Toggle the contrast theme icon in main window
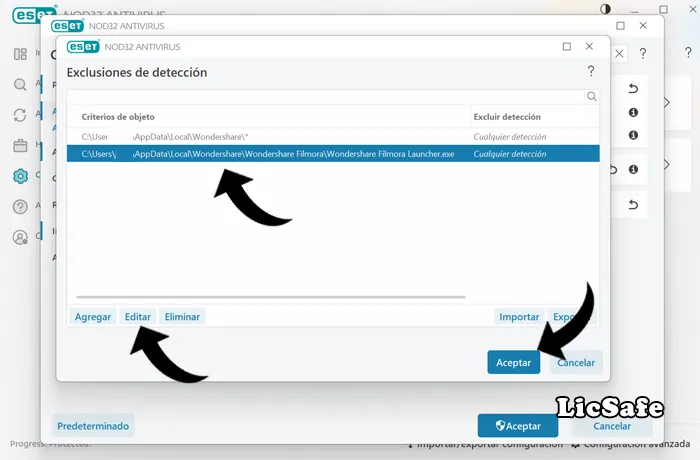Screen dimensions: 700x460 pos(605,9)
